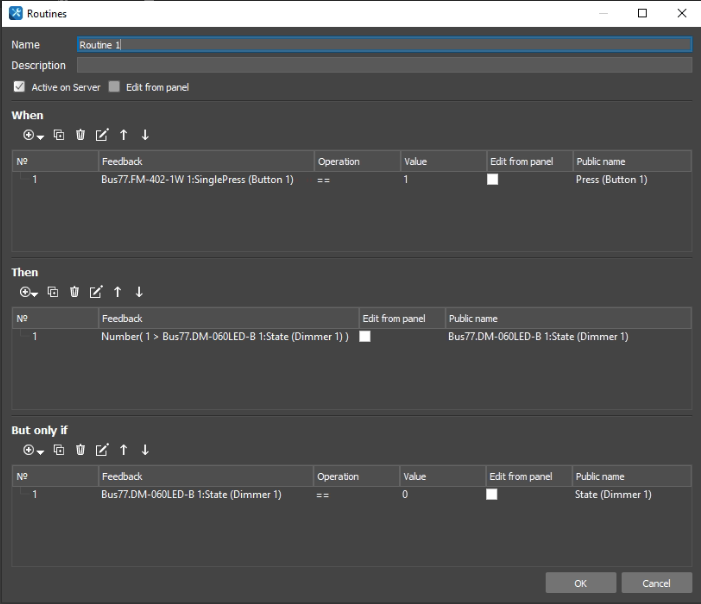Edit the selected When condition
701x604 pixels.
coord(102,135)
